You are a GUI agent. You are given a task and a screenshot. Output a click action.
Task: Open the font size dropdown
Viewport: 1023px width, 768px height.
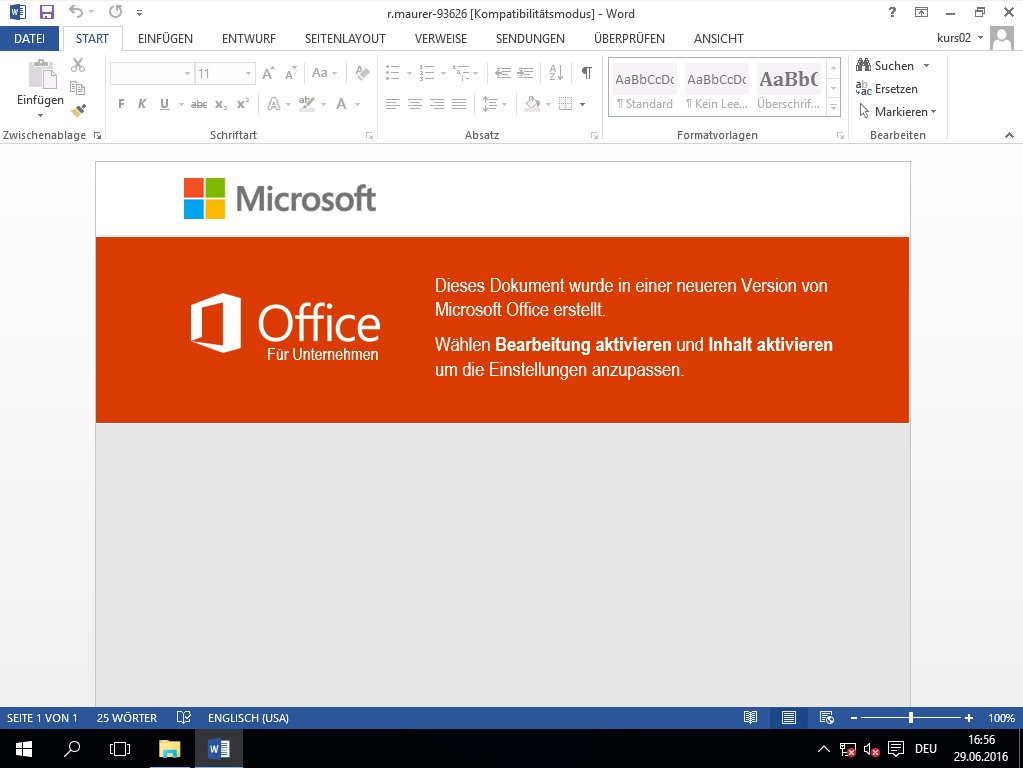point(249,74)
